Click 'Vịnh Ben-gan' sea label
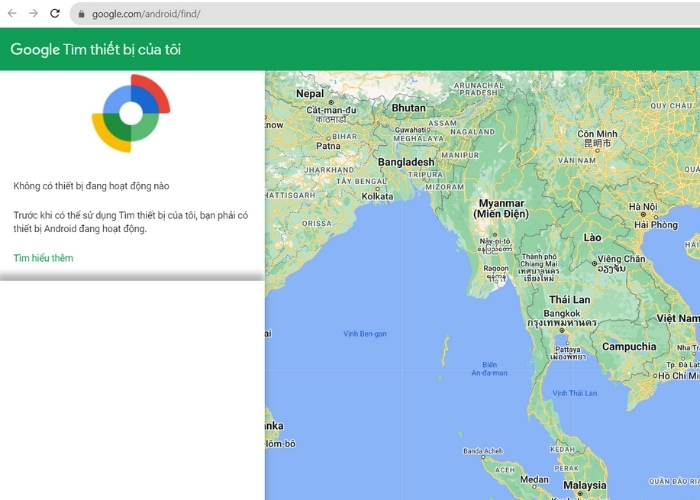 click(365, 333)
